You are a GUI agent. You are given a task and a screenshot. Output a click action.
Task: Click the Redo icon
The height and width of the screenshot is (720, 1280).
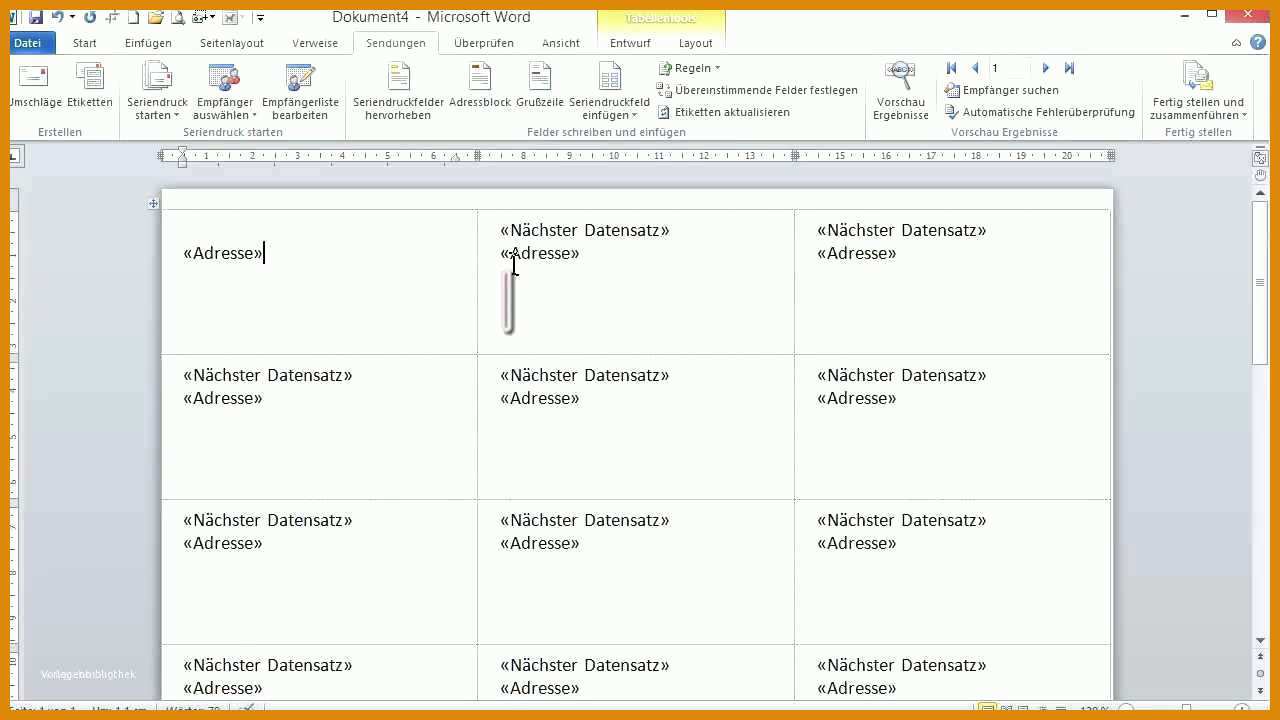point(91,17)
